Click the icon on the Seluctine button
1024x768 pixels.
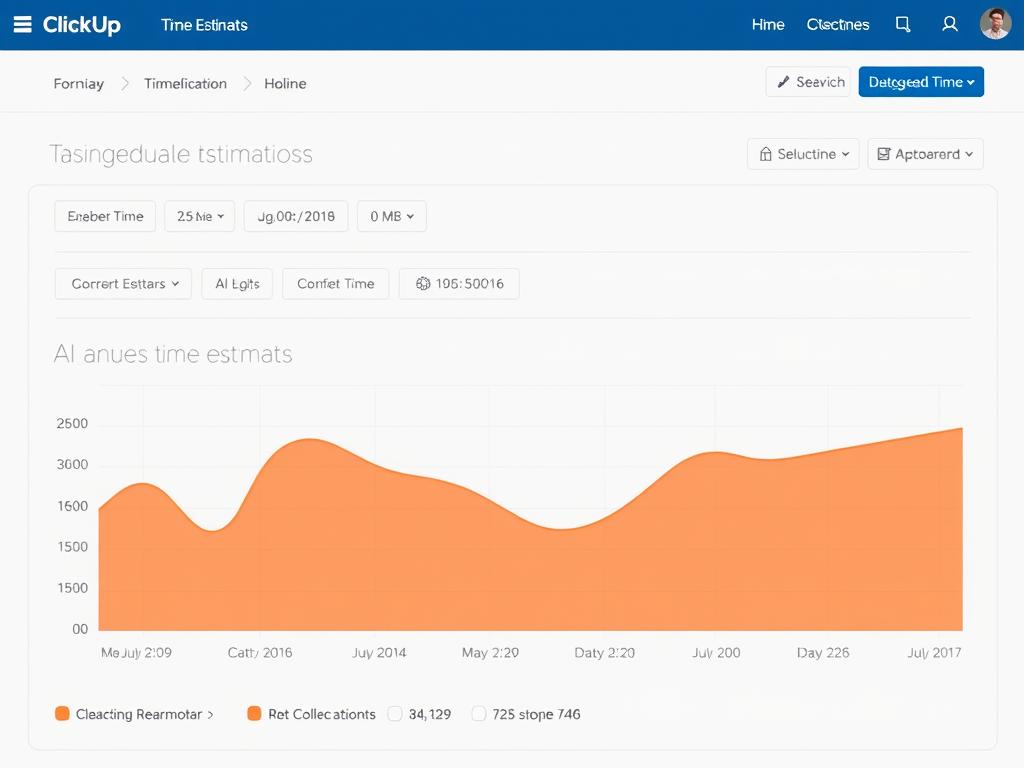click(766, 154)
